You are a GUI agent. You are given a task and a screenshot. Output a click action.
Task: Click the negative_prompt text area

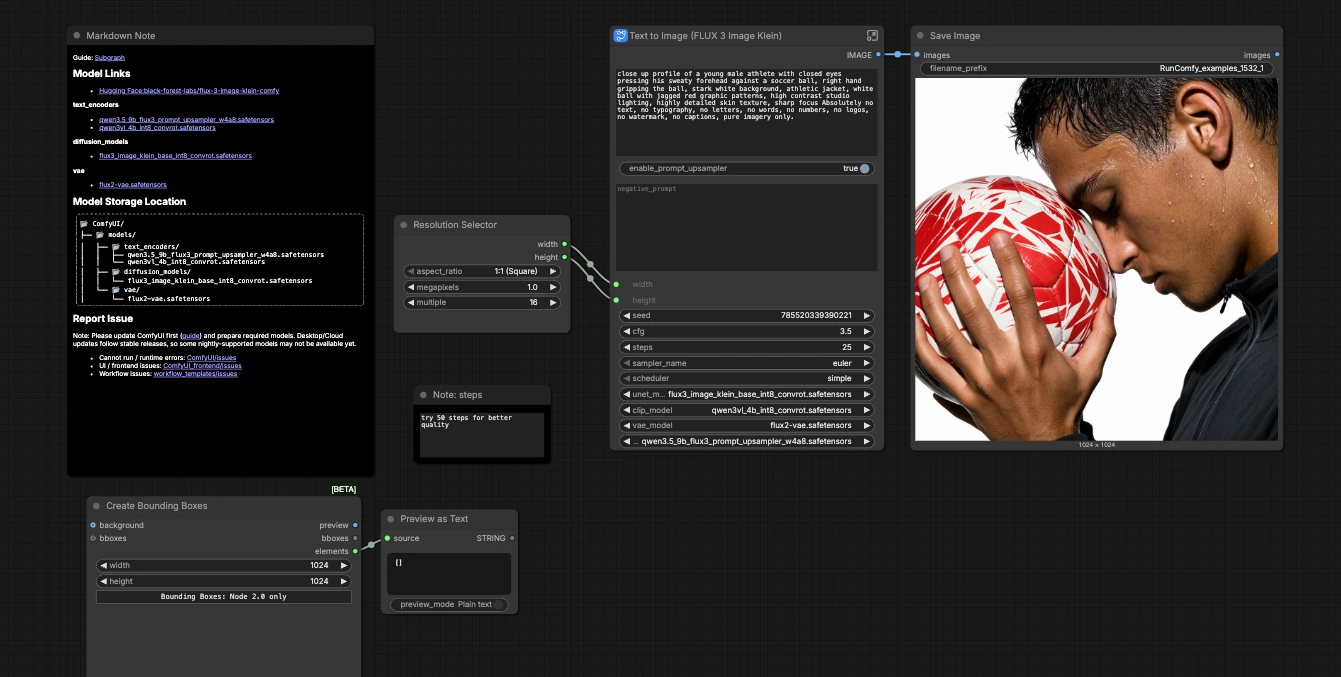[748, 227]
